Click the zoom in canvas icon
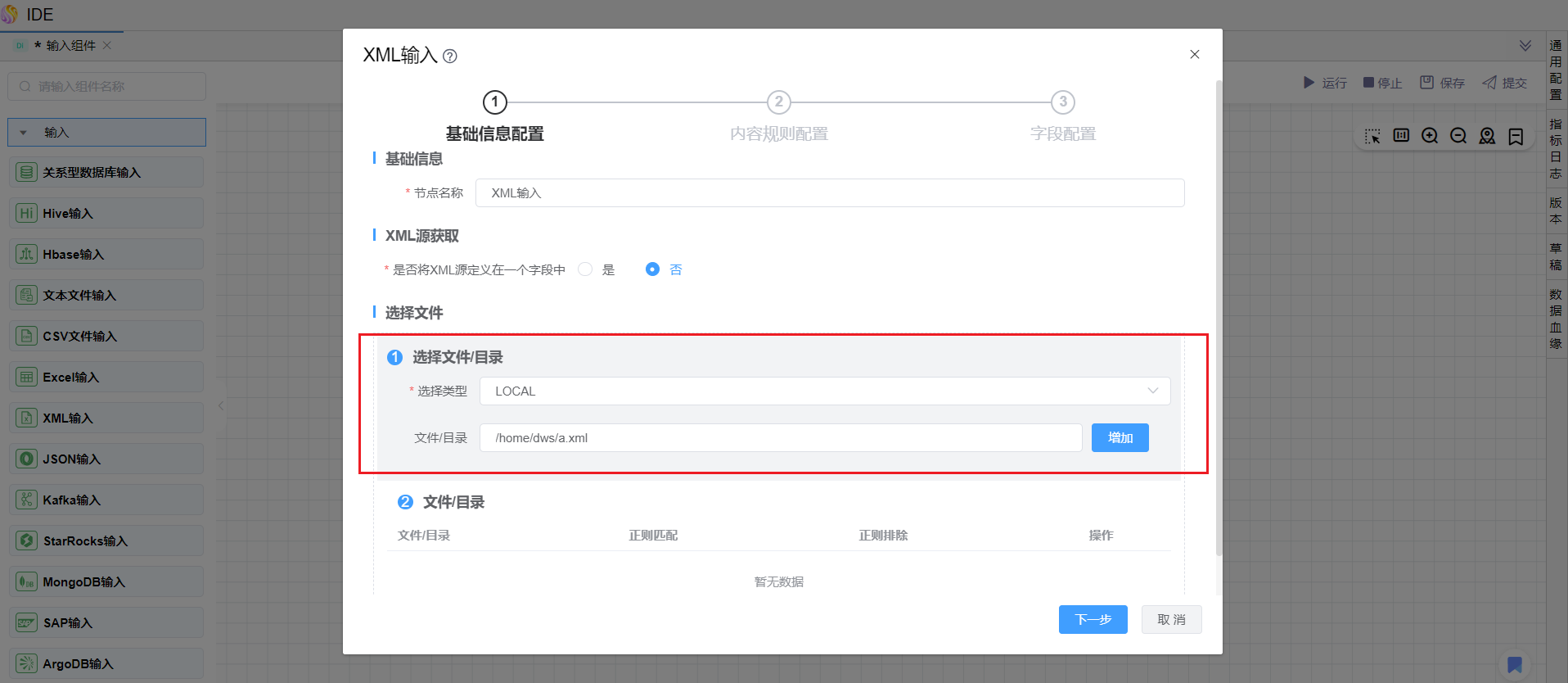The image size is (1568, 683). pos(1430,136)
